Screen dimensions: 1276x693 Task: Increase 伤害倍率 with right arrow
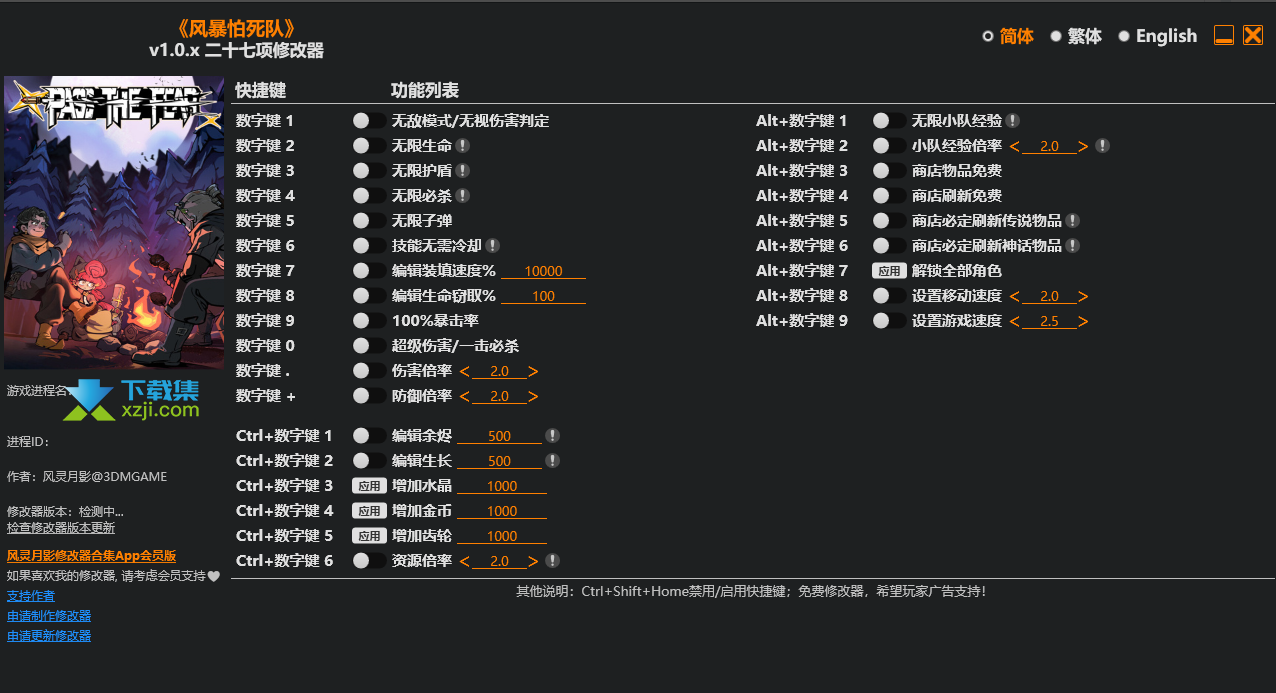tap(534, 371)
